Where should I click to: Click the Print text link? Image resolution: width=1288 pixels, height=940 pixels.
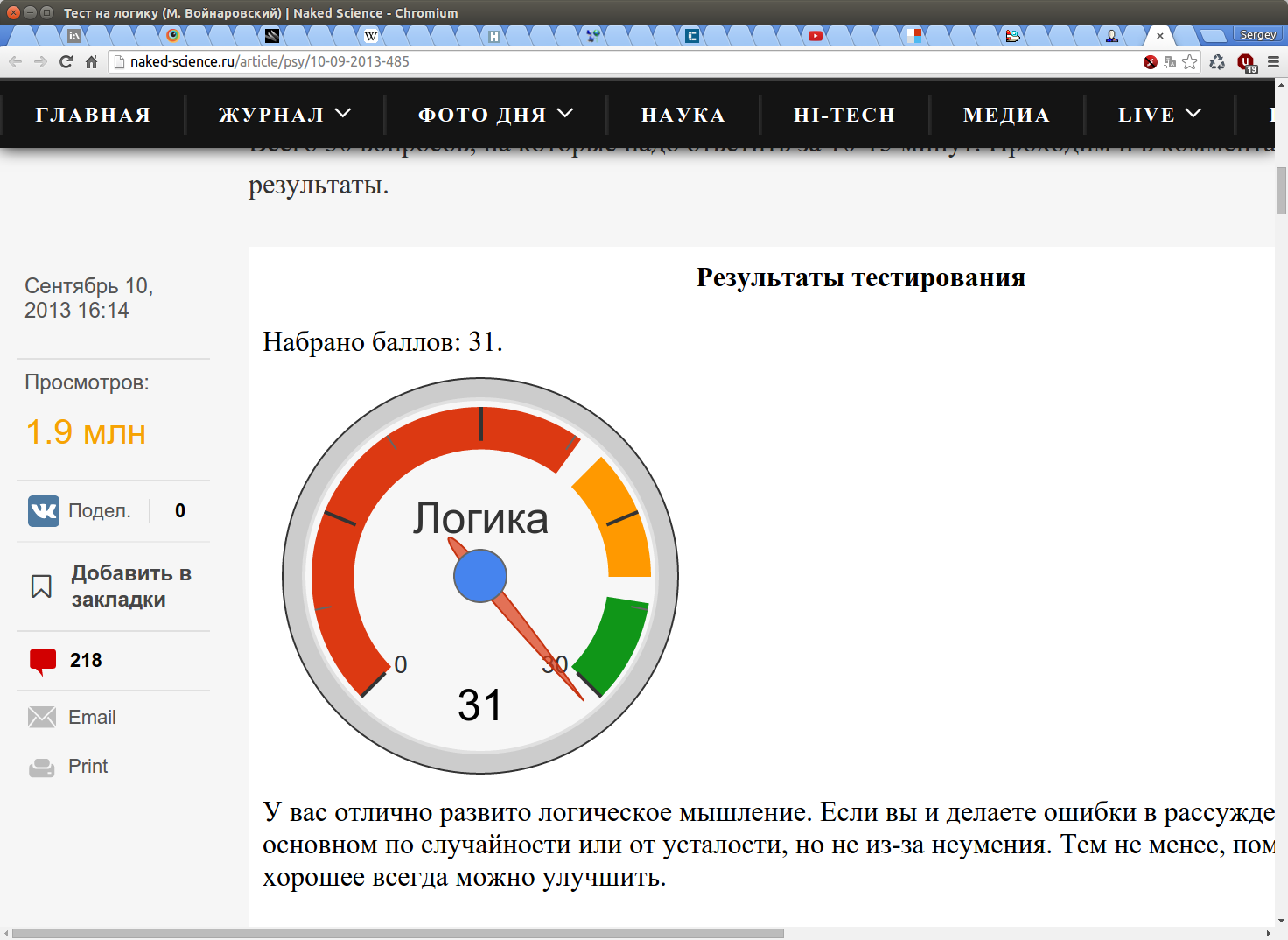click(87, 767)
